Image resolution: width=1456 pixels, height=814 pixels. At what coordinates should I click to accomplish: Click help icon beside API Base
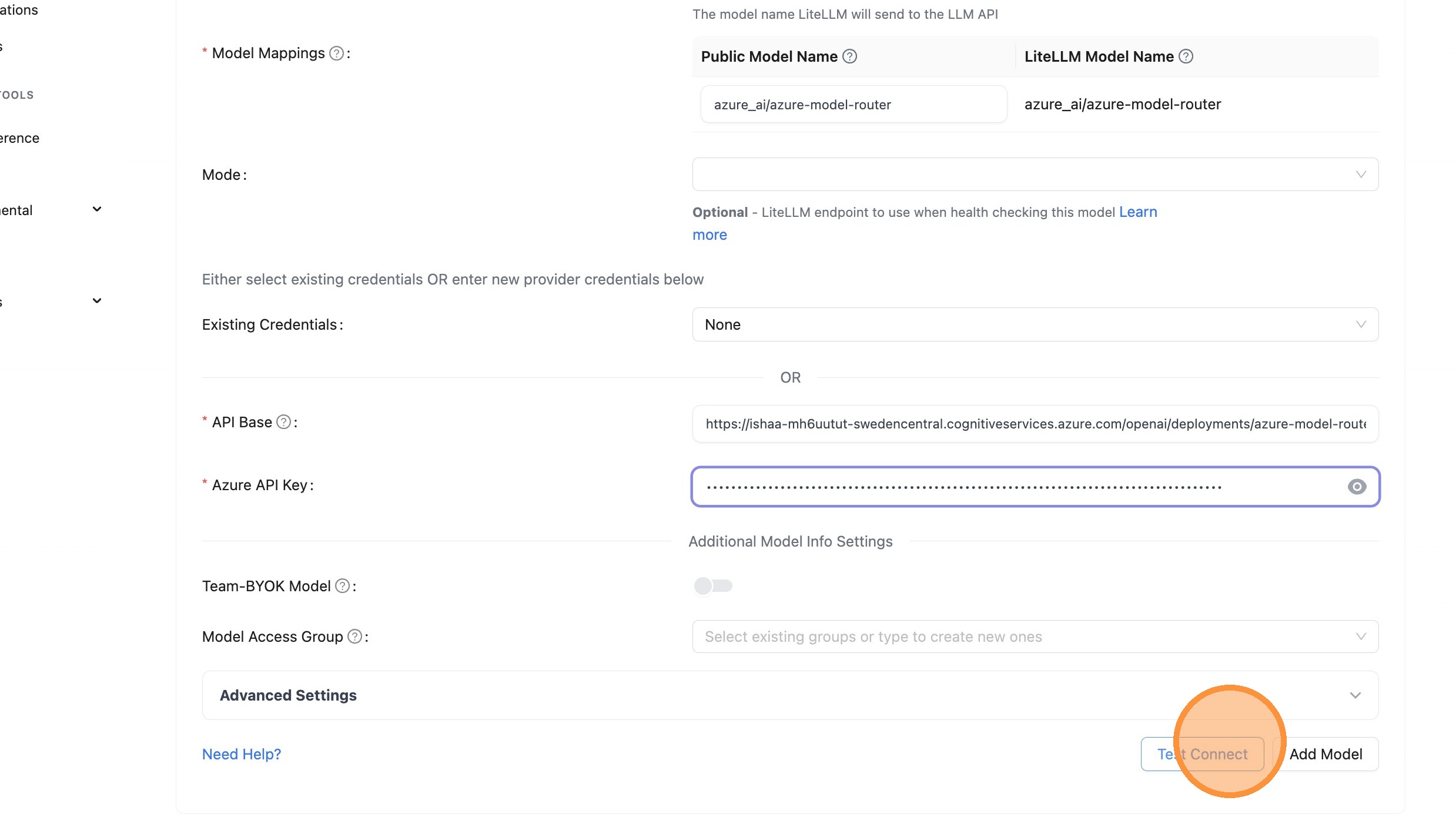283,422
